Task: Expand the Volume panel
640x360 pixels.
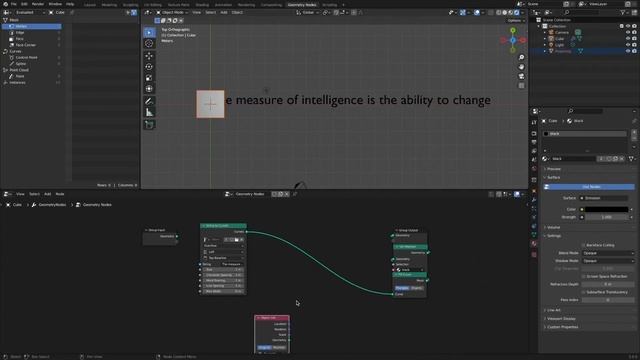Action: point(553,228)
